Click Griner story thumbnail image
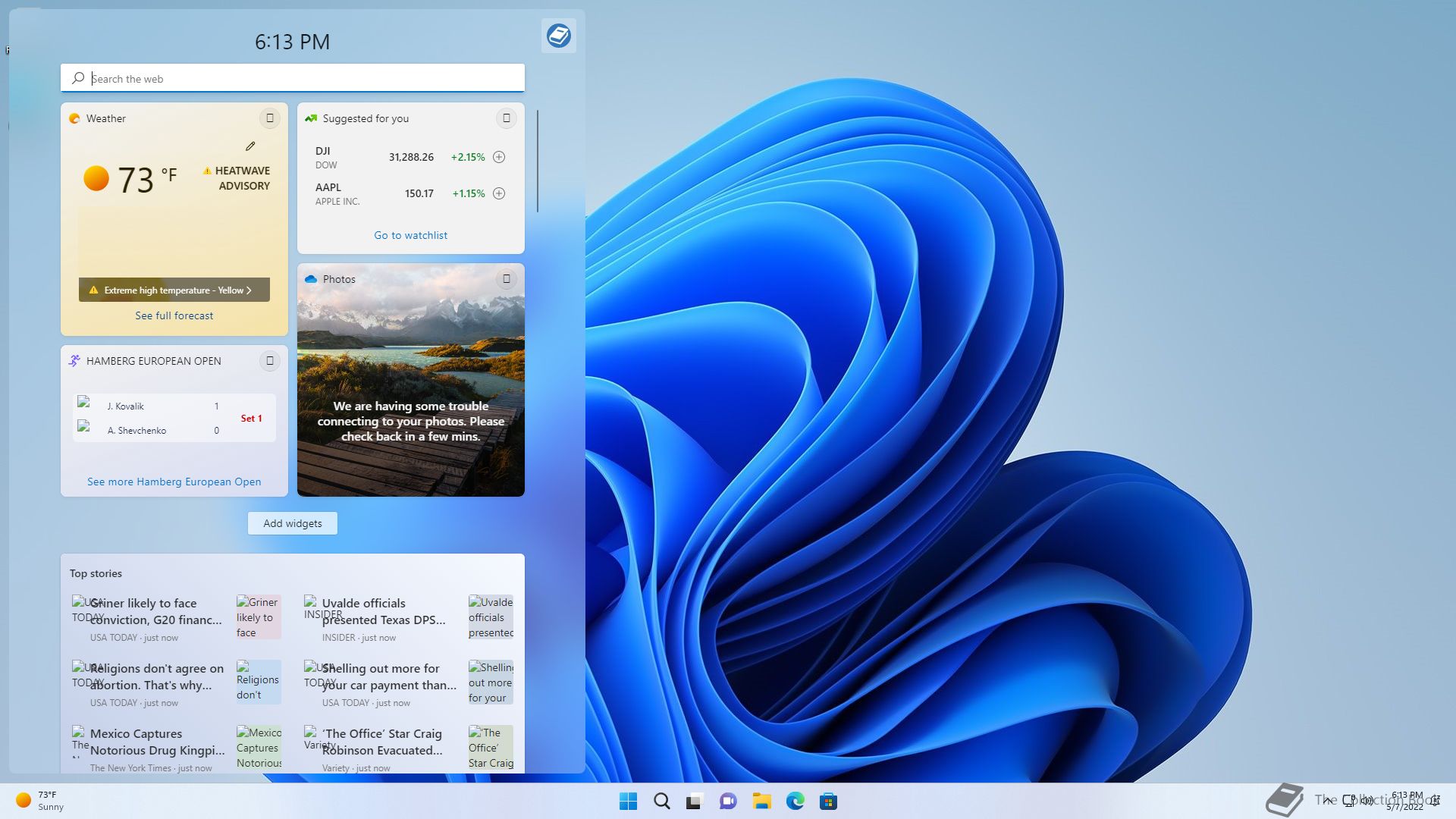Image resolution: width=1456 pixels, height=819 pixels. [259, 617]
